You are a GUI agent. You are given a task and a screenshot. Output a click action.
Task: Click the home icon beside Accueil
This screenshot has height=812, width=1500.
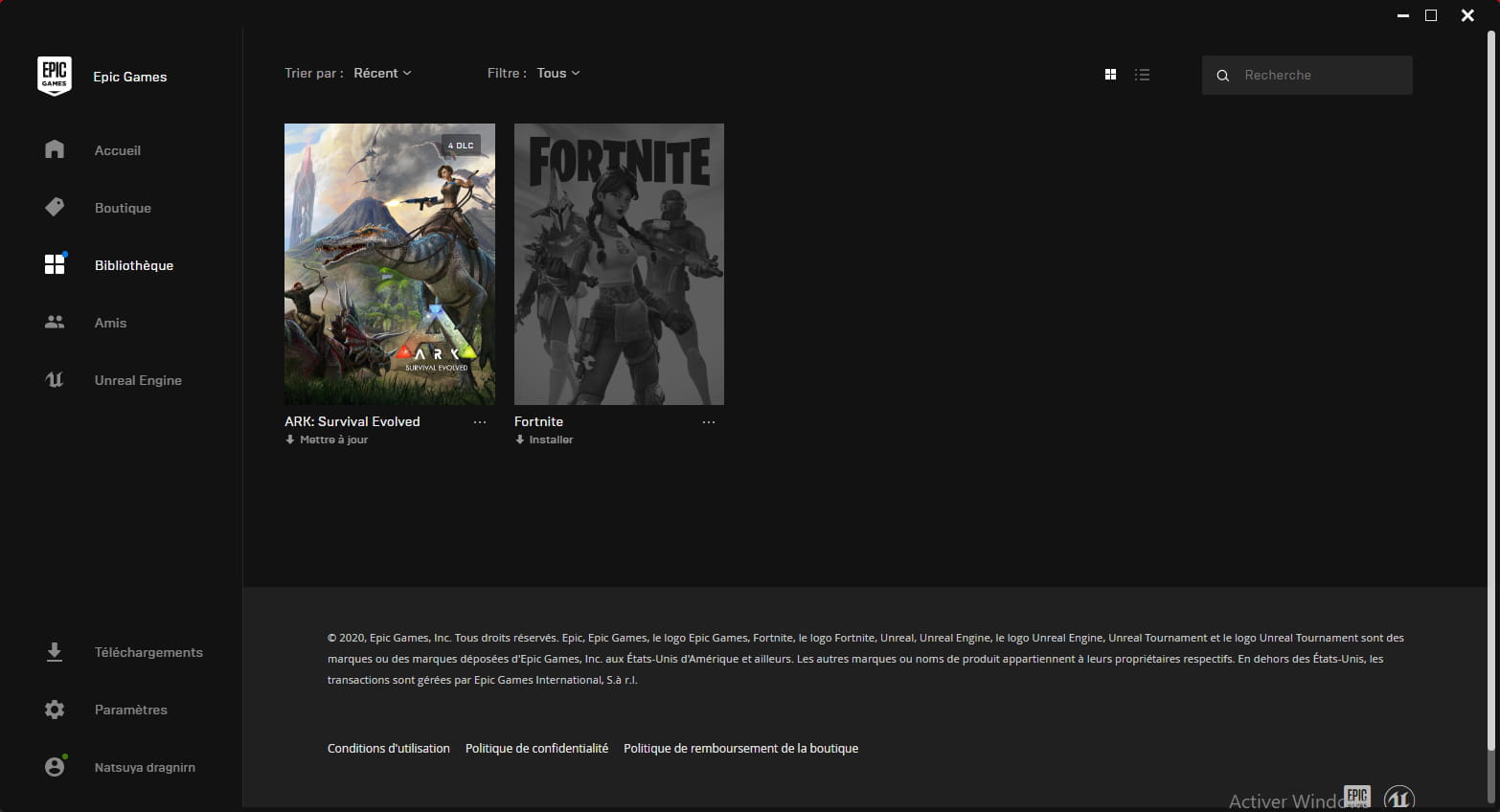point(55,149)
